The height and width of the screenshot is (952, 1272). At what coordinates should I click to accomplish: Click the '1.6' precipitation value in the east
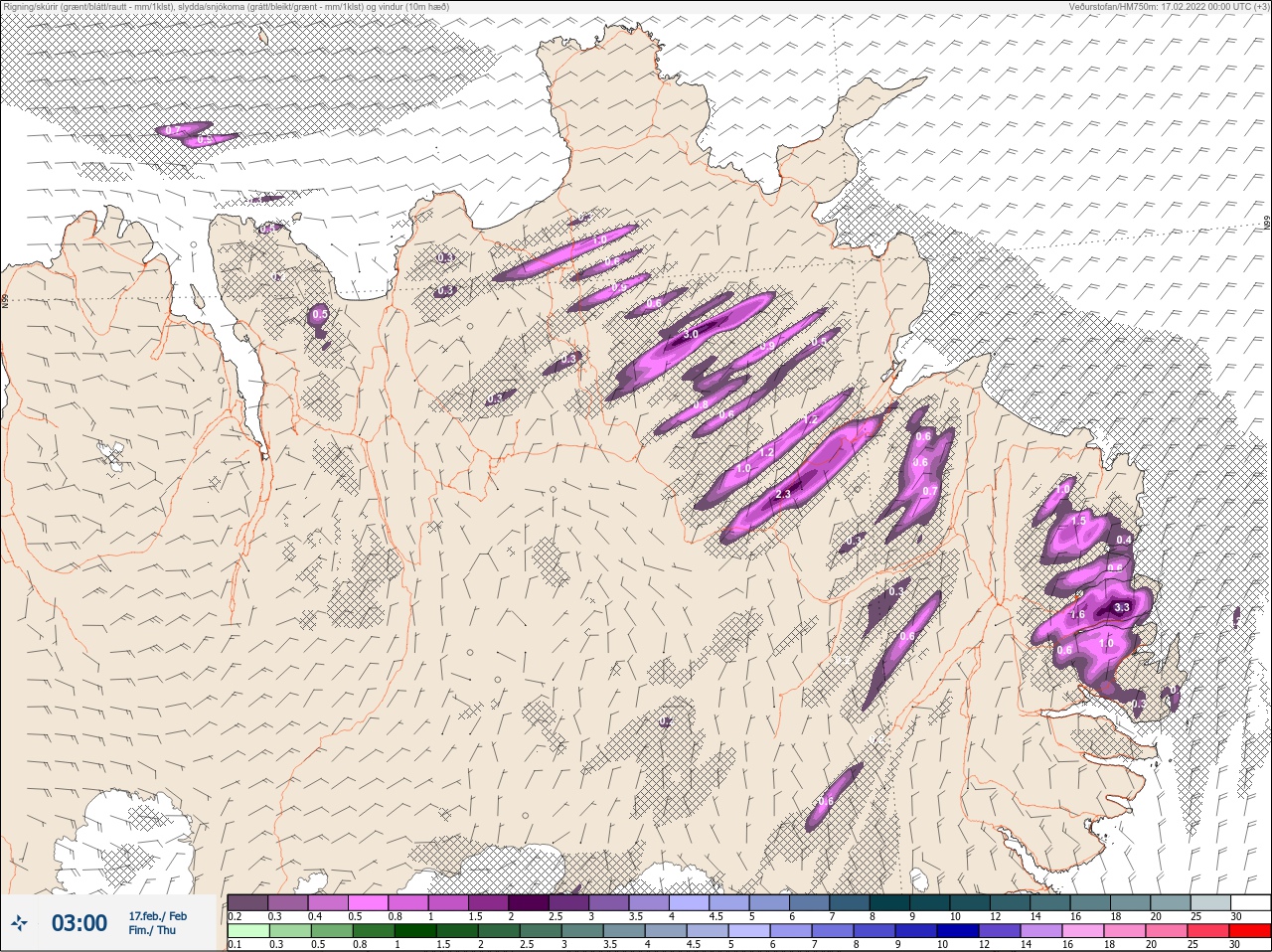coord(1077,615)
